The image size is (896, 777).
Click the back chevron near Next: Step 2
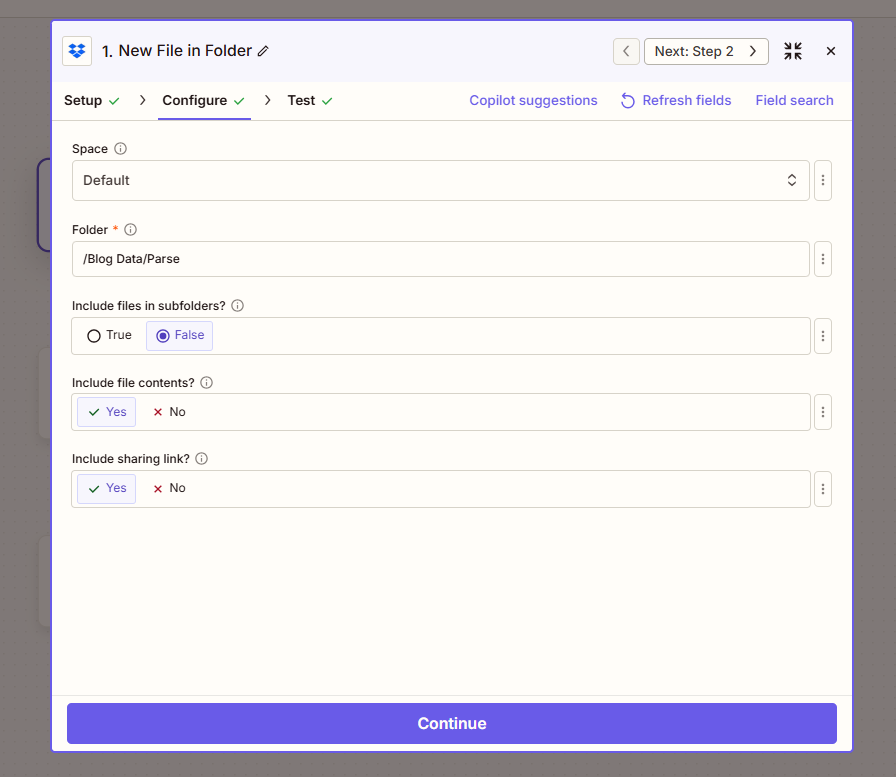pyautogui.click(x=626, y=50)
